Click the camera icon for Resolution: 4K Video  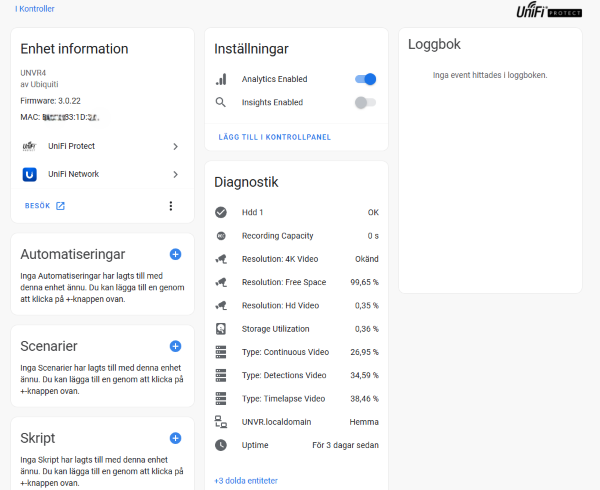[x=221, y=259]
